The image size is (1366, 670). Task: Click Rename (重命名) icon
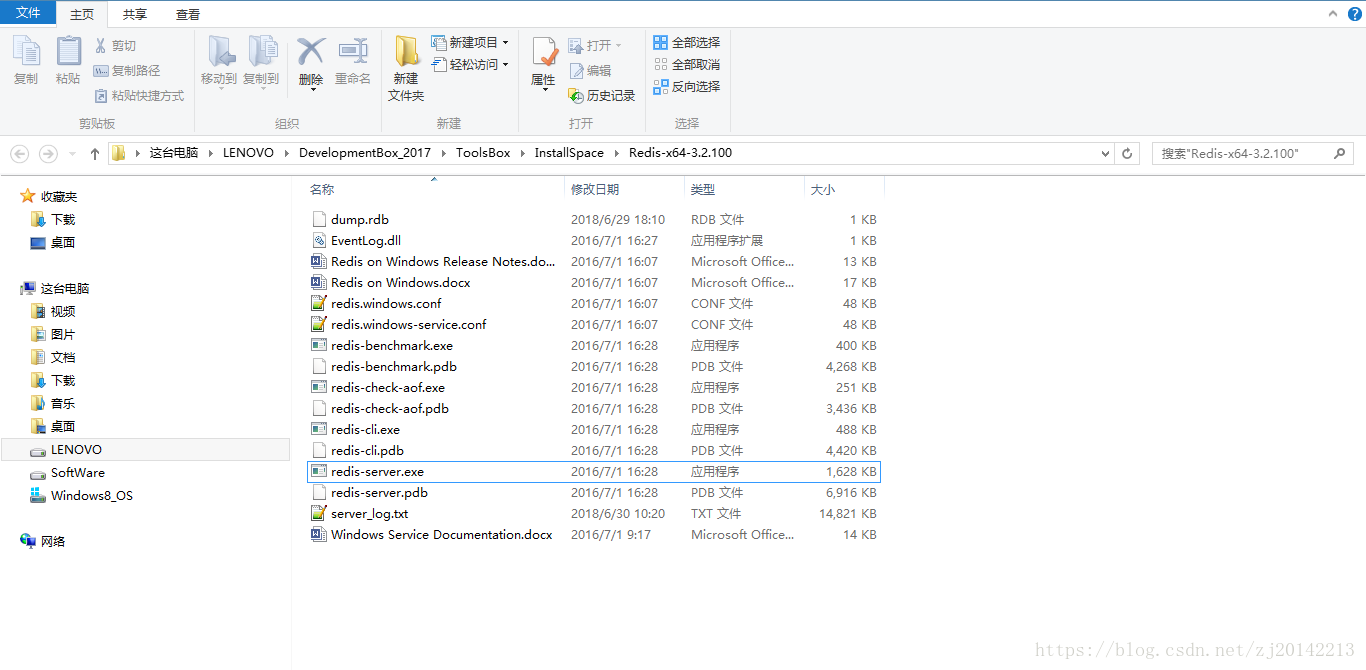(x=353, y=60)
